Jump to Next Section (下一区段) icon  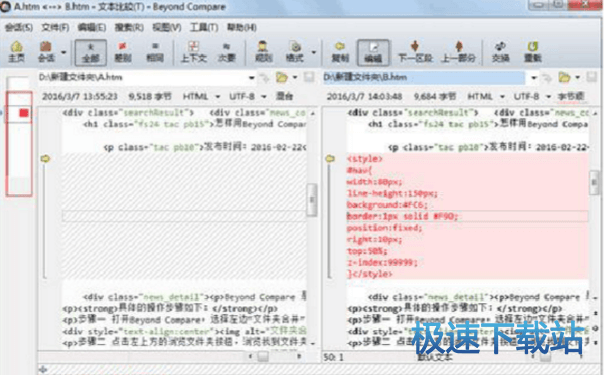click(415, 52)
